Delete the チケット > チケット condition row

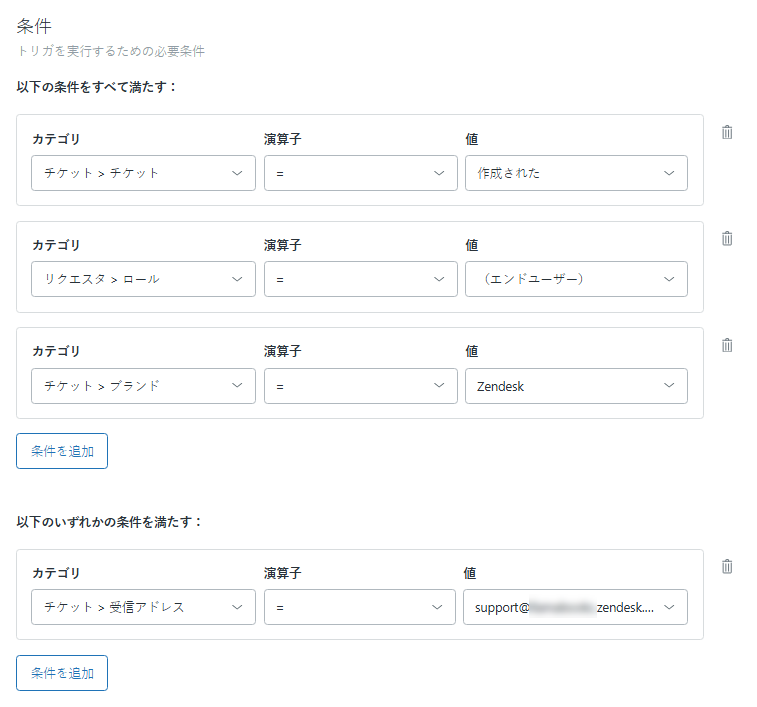(727, 132)
